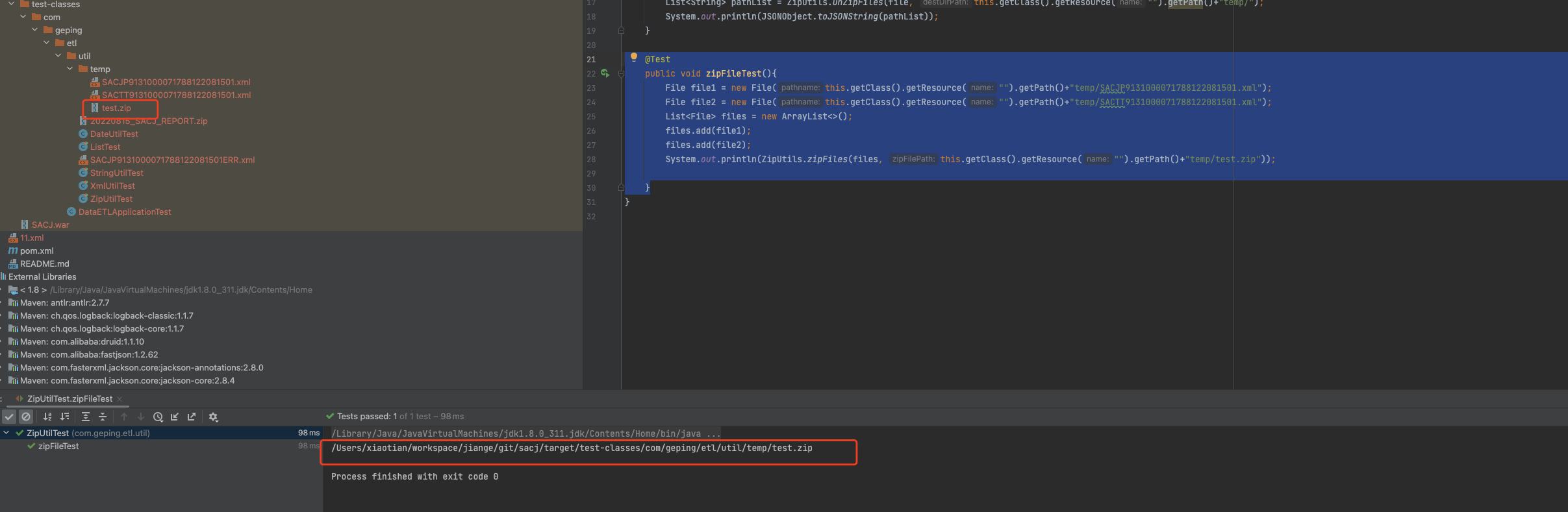This screenshot has height=512, width=1568.
Task: Collapse the ZipUtilTest node in test results
Action: tap(6, 433)
